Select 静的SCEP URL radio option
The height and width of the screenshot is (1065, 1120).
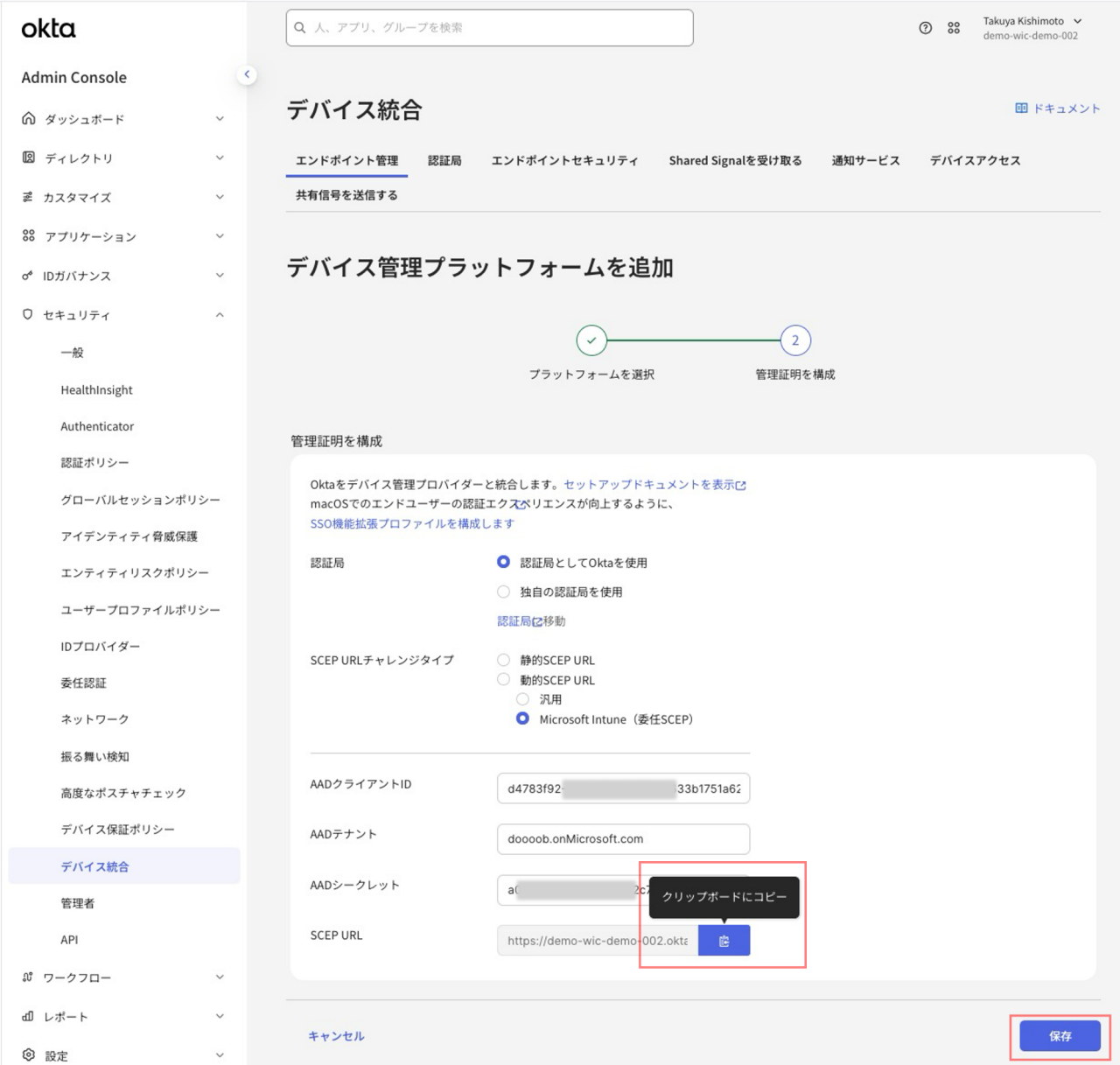click(503, 660)
